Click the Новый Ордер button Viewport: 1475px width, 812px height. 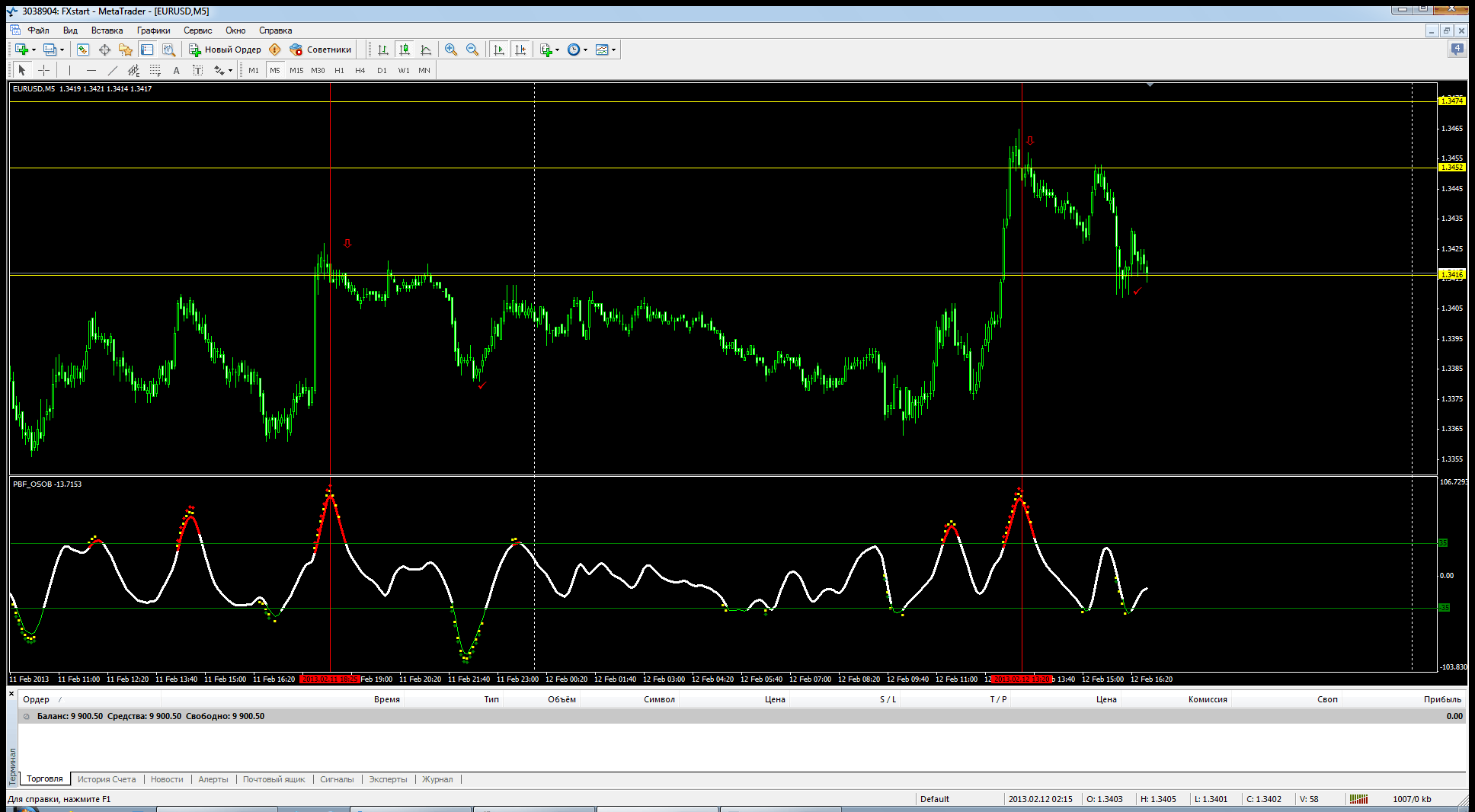coord(225,50)
